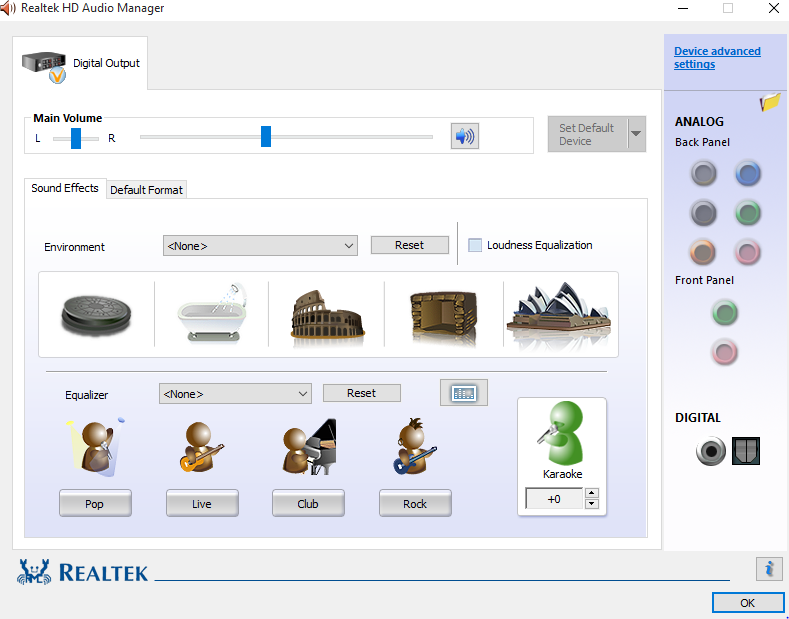The height and width of the screenshot is (619, 789).
Task: Click Reset next to Environment
Action: click(x=410, y=245)
